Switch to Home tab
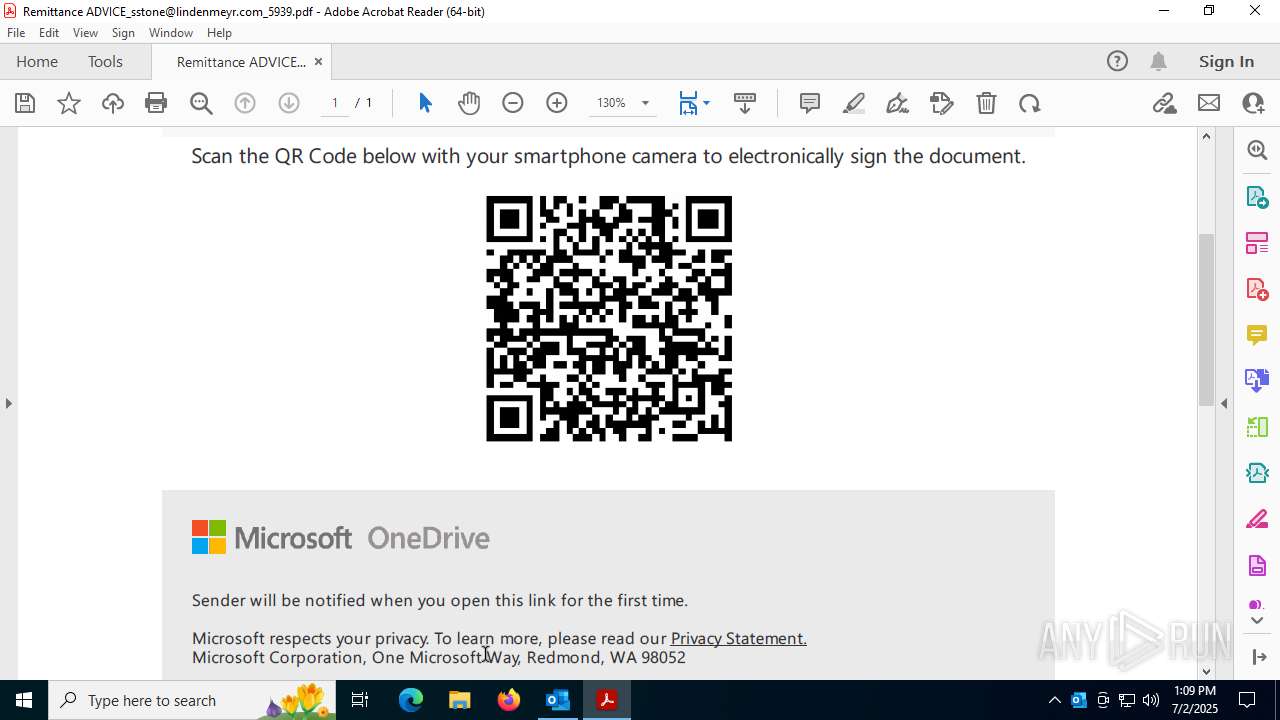 (37, 61)
